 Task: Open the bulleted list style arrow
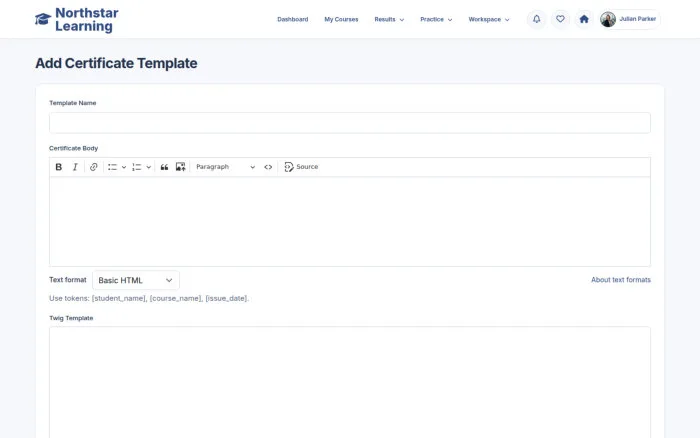click(124, 167)
